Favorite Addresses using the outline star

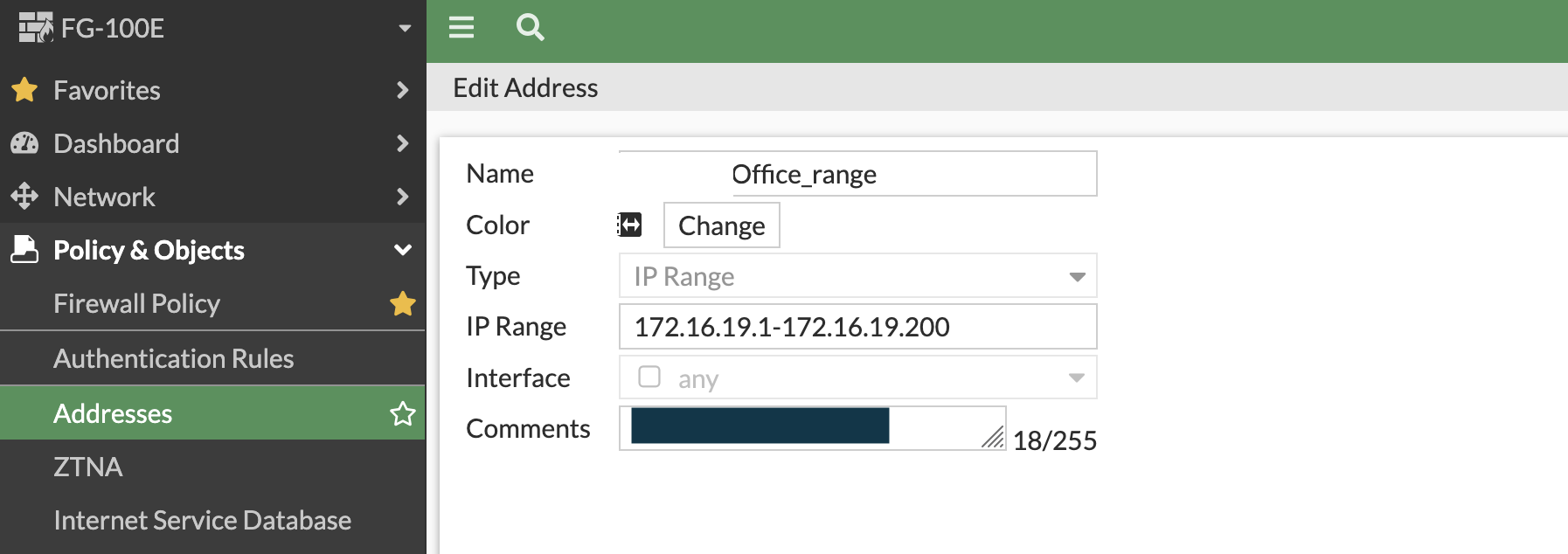coord(403,413)
